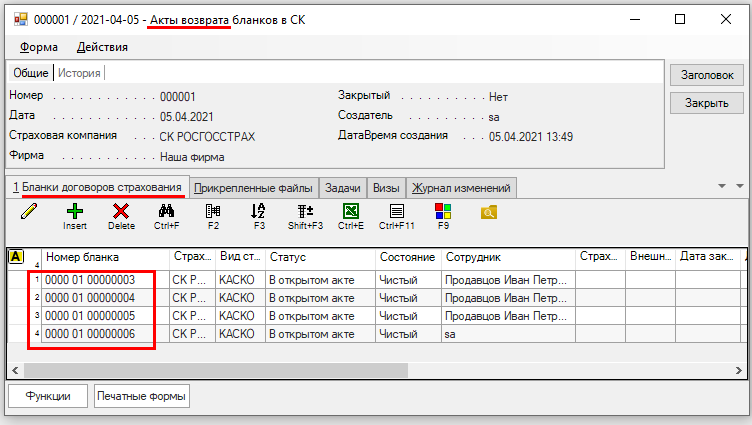Switch to the История tab
Viewport: 752px width, 425px height.
pyautogui.click(x=79, y=73)
